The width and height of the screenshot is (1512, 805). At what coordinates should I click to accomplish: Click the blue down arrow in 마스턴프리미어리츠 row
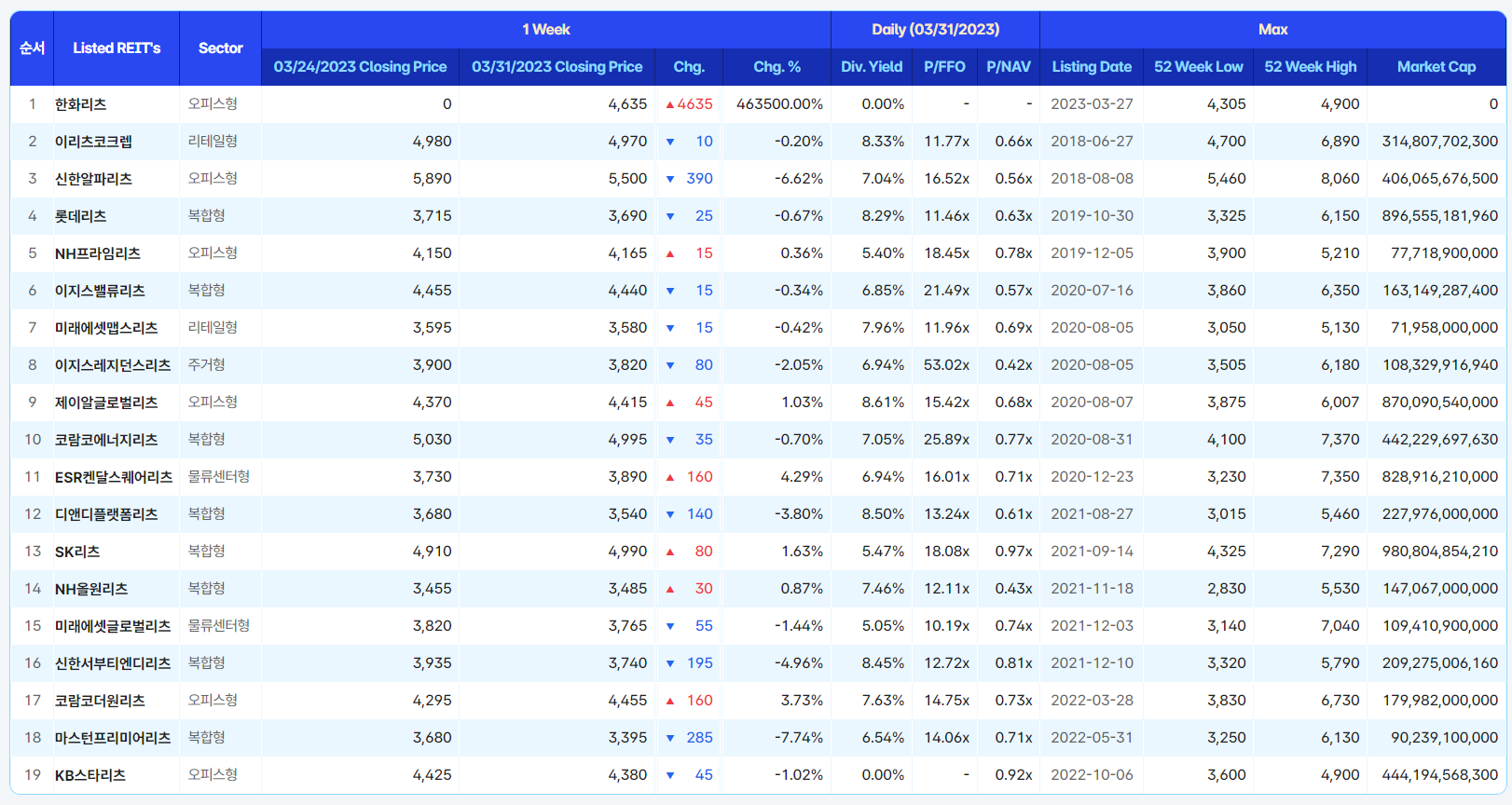[670, 738]
